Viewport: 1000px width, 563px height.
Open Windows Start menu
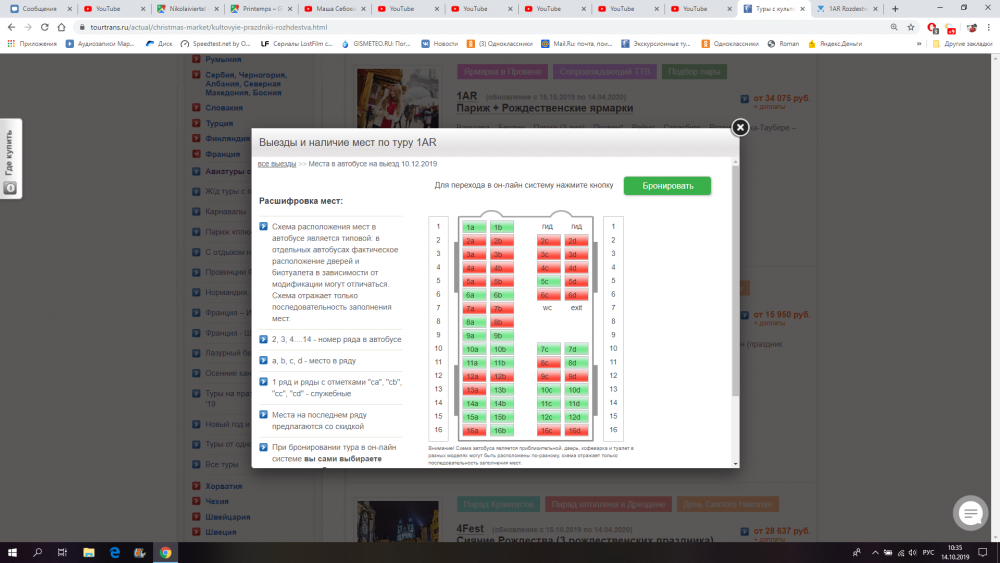pos(12,552)
